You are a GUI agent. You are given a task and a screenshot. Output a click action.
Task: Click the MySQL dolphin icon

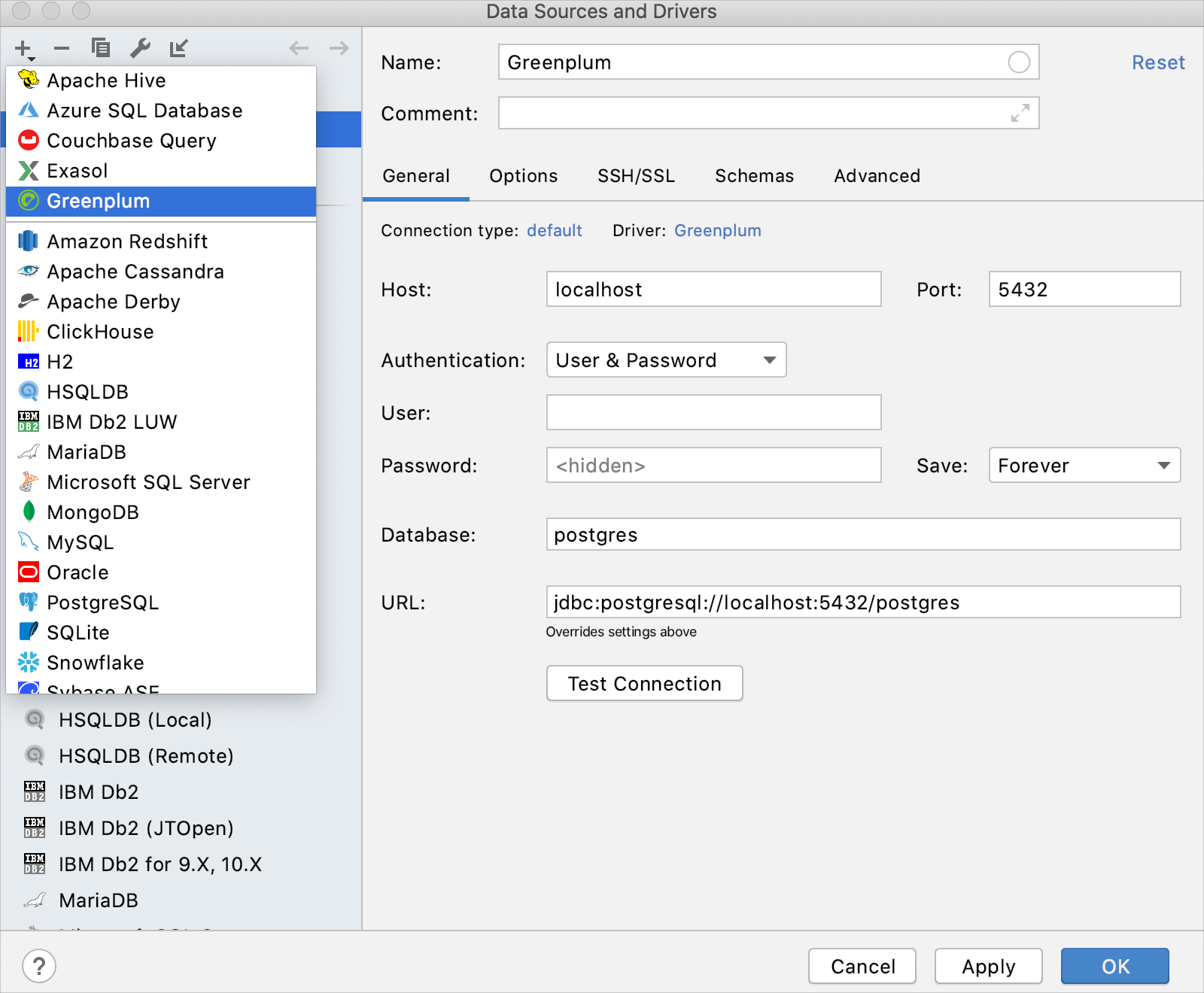coord(29,542)
